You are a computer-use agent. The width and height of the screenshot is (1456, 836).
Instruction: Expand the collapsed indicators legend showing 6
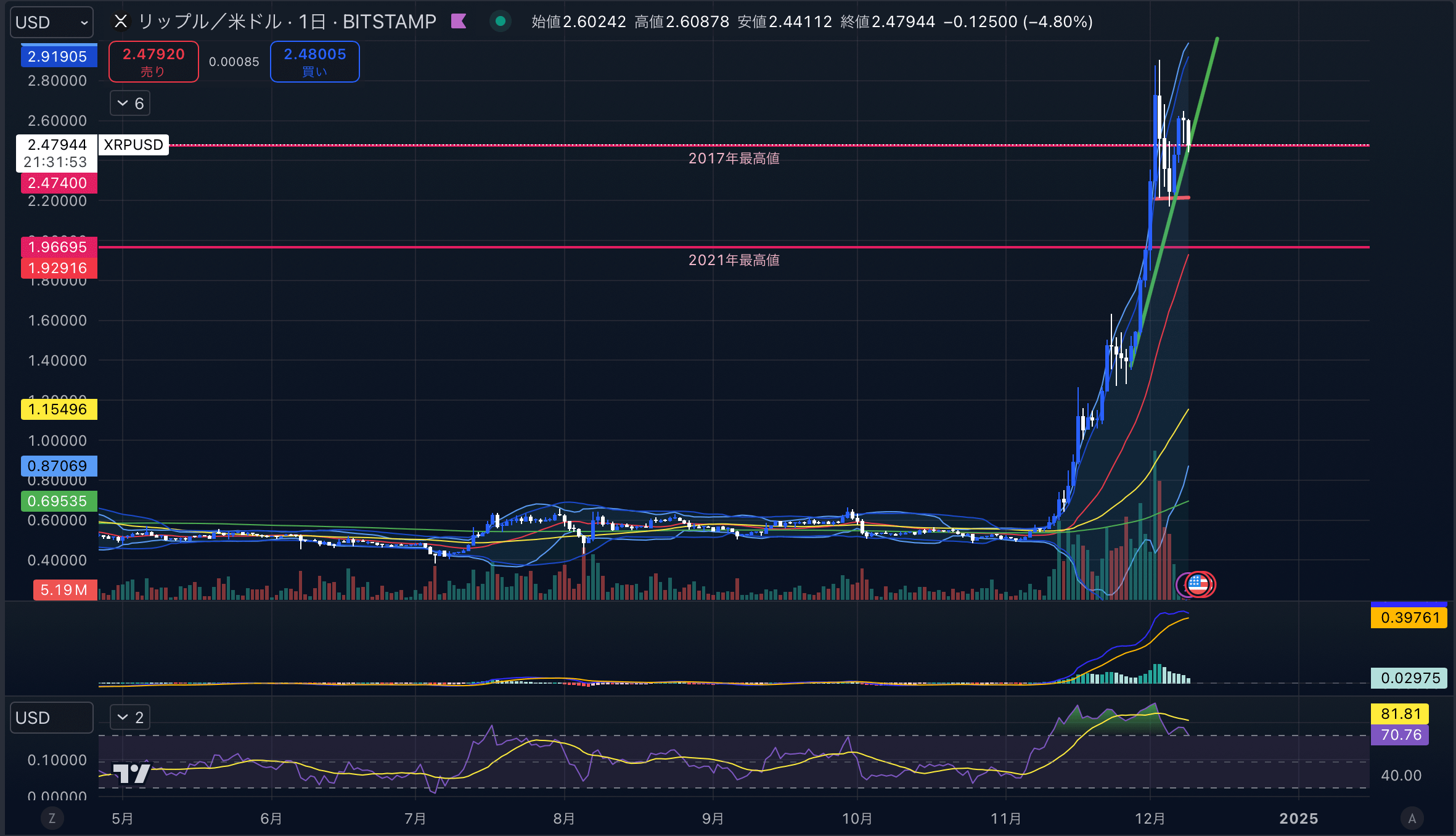click(x=130, y=104)
